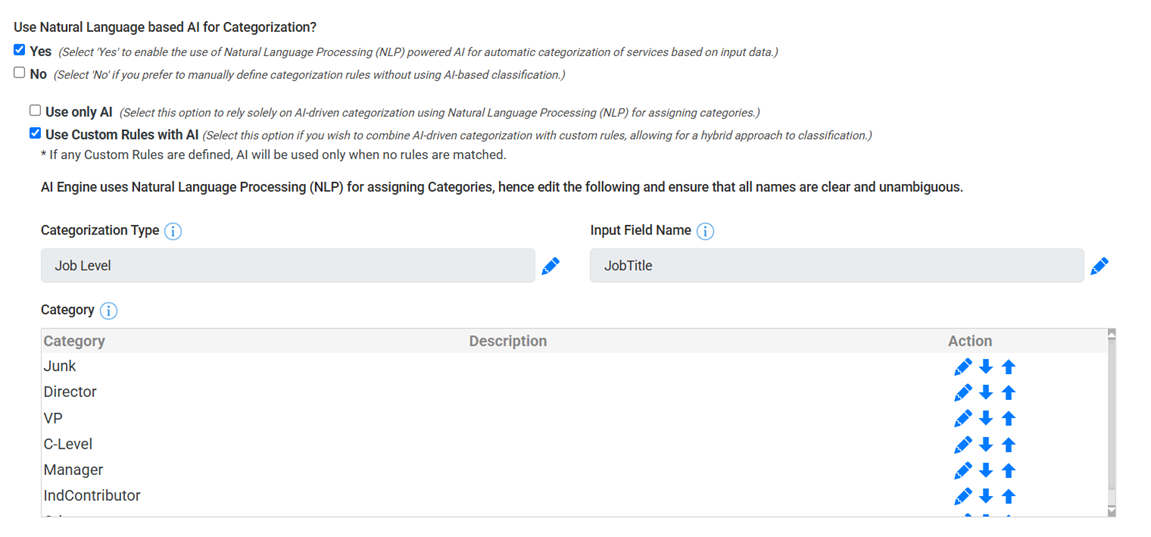Image resolution: width=1151 pixels, height=537 pixels.
Task: Move Manager category up
Action: coord(1008,471)
